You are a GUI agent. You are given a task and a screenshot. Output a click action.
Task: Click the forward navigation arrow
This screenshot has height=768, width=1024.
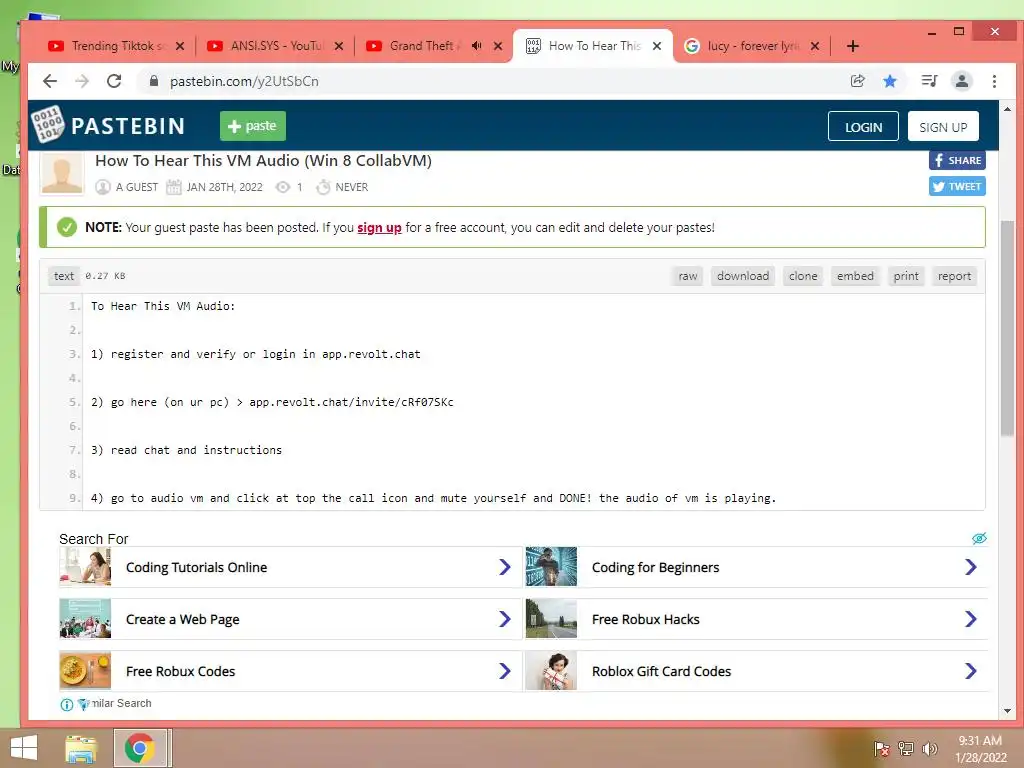[x=82, y=81]
